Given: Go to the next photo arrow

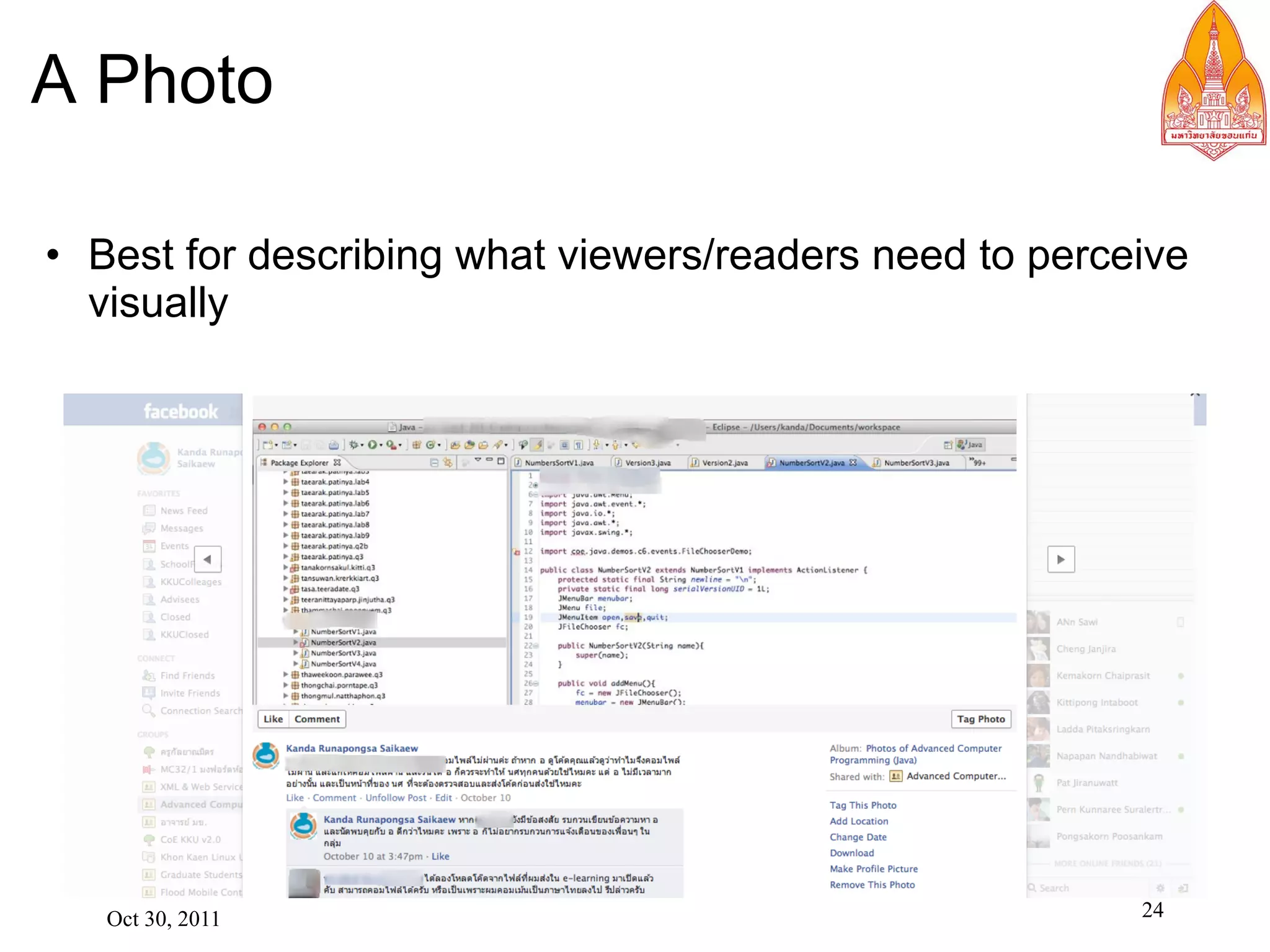Looking at the screenshot, I should tap(1060, 559).
